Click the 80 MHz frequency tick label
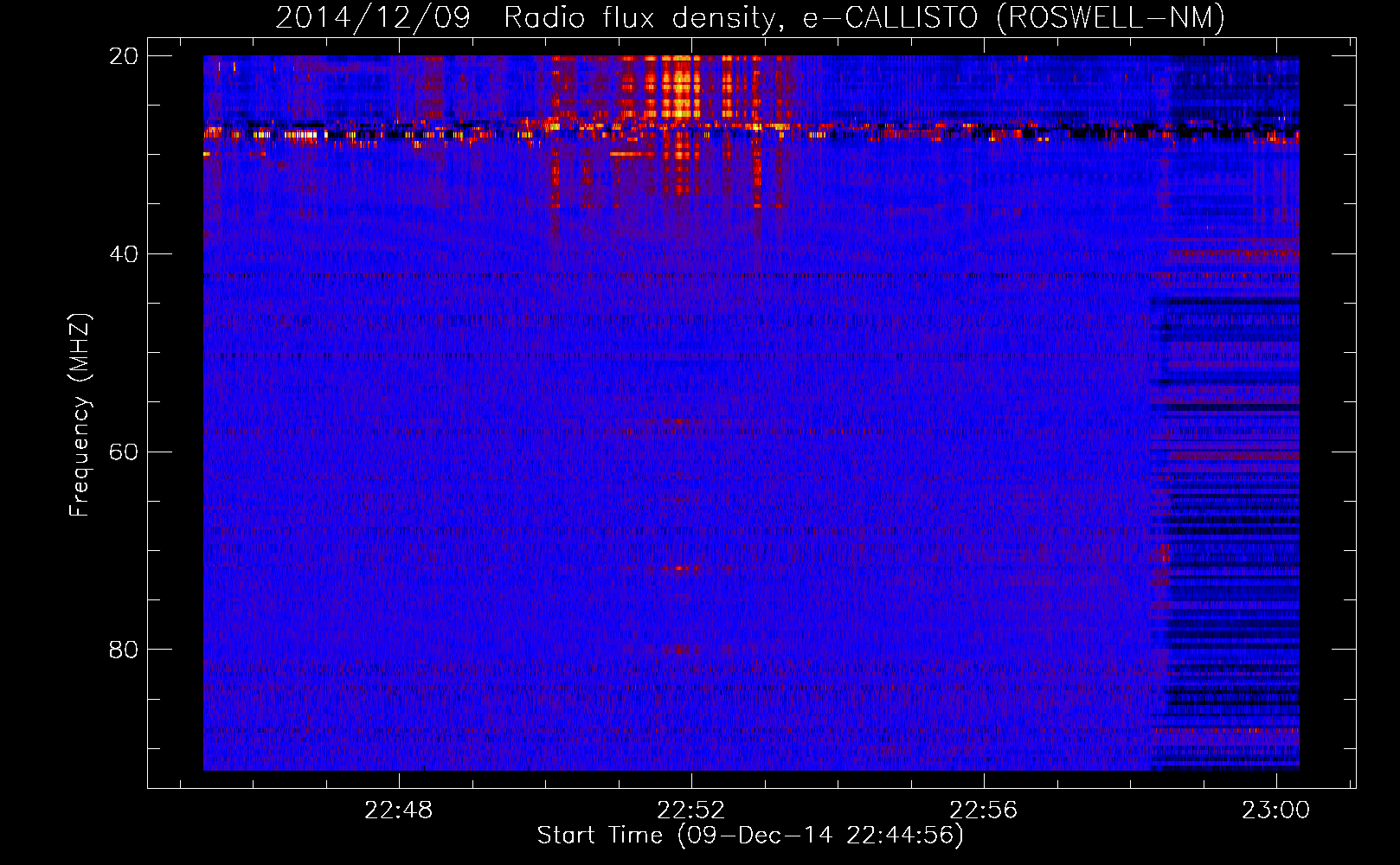Image resolution: width=1400 pixels, height=865 pixels. (123, 650)
